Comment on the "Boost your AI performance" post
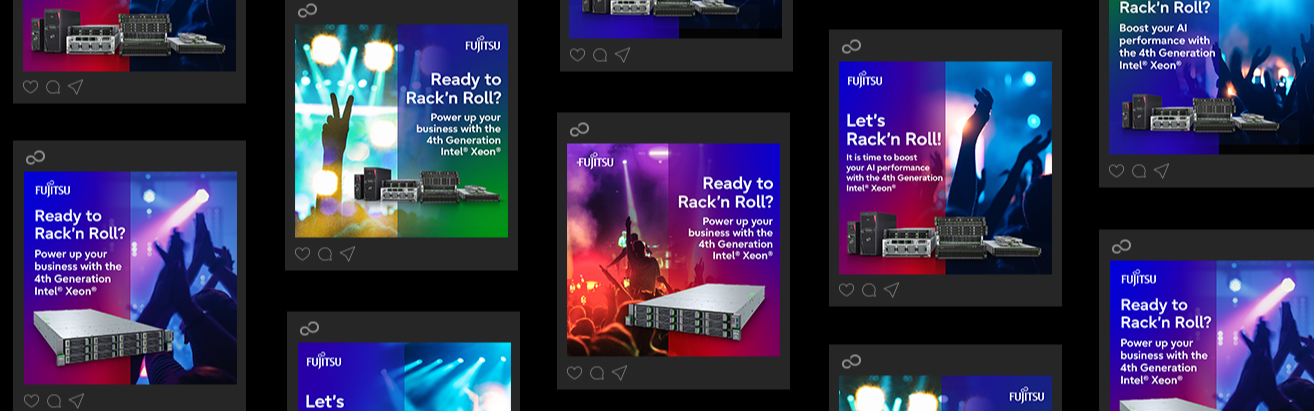 [x=1139, y=171]
